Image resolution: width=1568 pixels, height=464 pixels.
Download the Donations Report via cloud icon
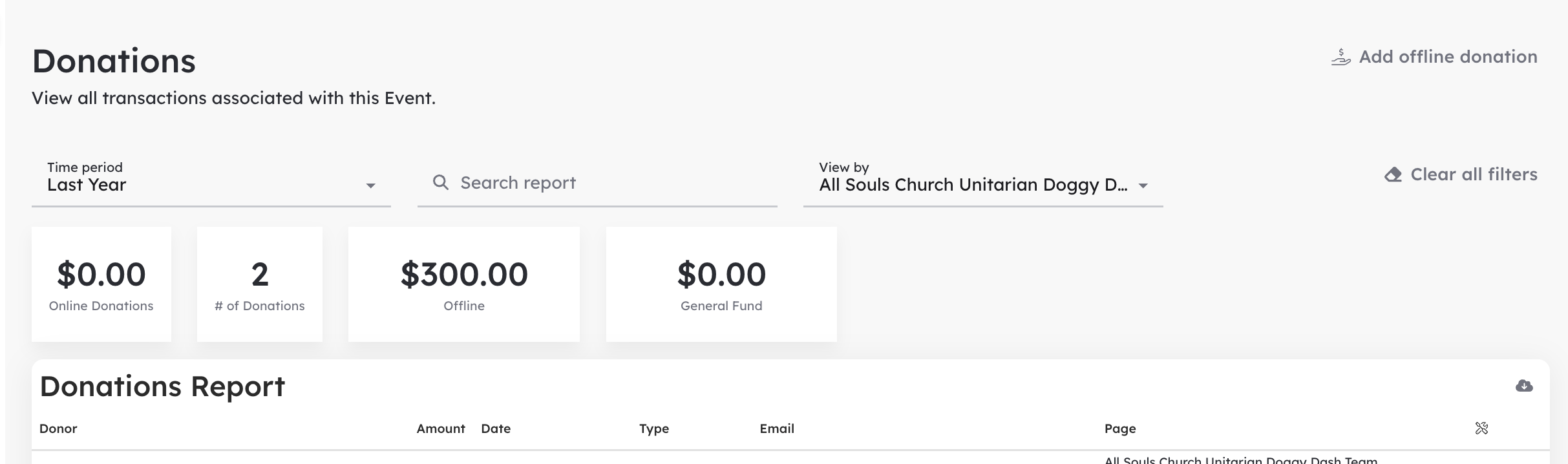[x=1524, y=386]
